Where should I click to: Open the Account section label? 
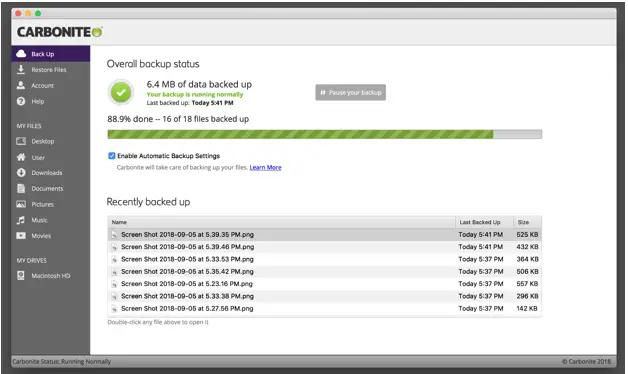click(42, 86)
